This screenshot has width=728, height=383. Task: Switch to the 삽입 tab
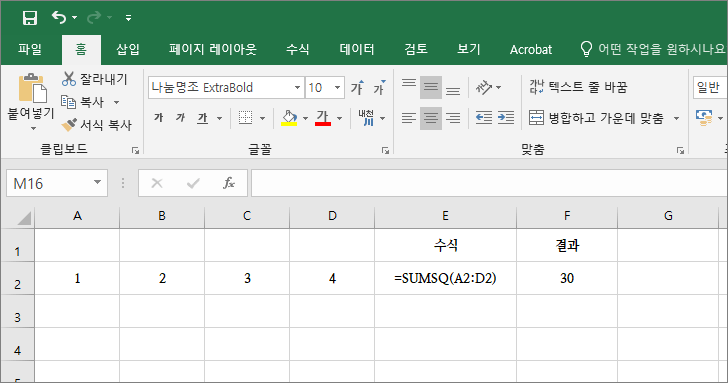128,49
